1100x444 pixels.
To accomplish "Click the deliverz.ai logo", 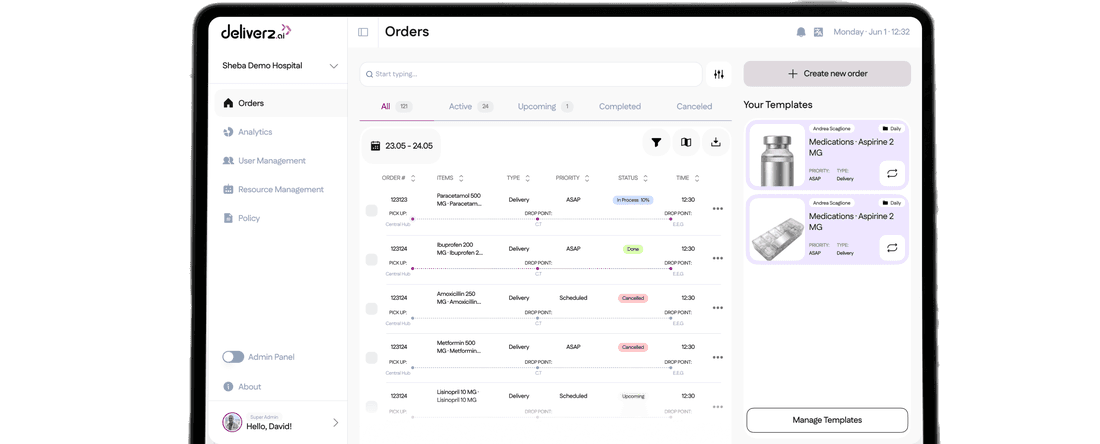I will pyautogui.click(x=255, y=32).
